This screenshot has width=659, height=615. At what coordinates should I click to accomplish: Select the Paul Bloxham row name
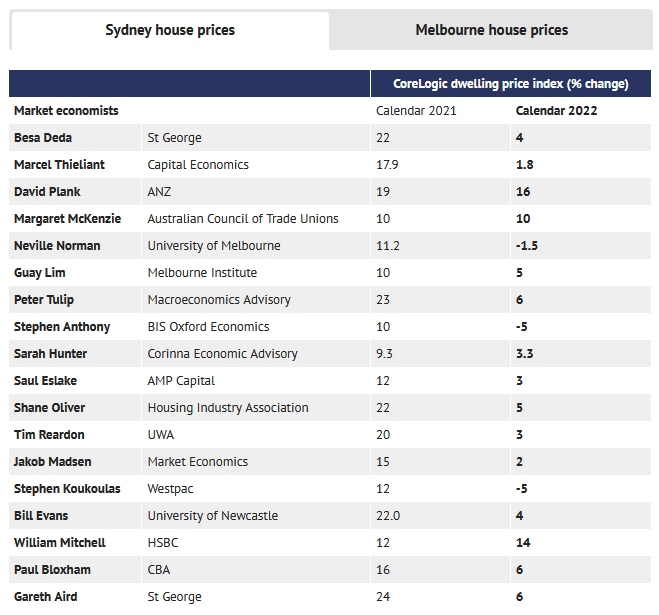coord(52,570)
